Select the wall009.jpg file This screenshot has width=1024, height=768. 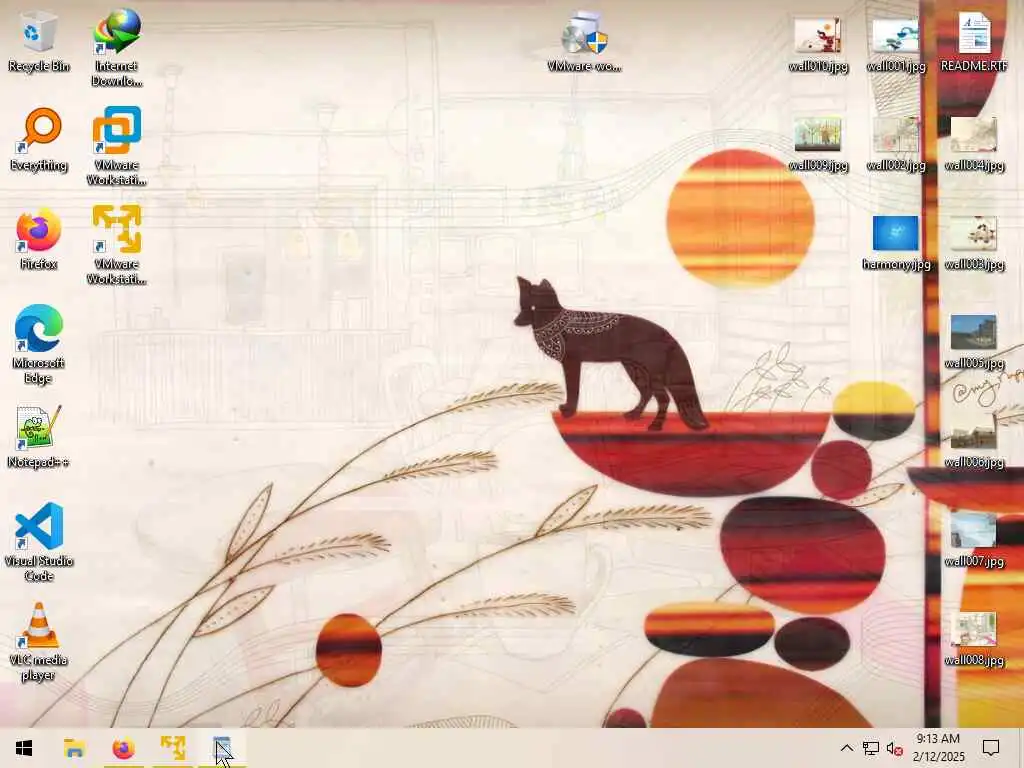click(818, 145)
